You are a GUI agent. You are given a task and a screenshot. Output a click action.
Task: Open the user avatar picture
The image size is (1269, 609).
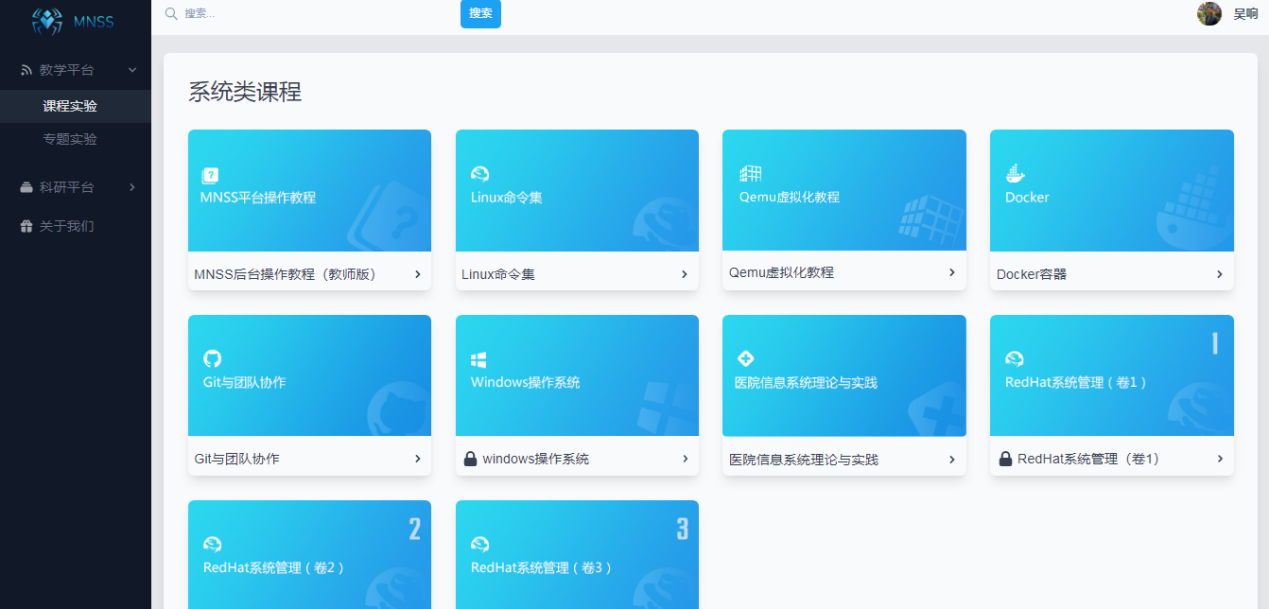point(1209,13)
